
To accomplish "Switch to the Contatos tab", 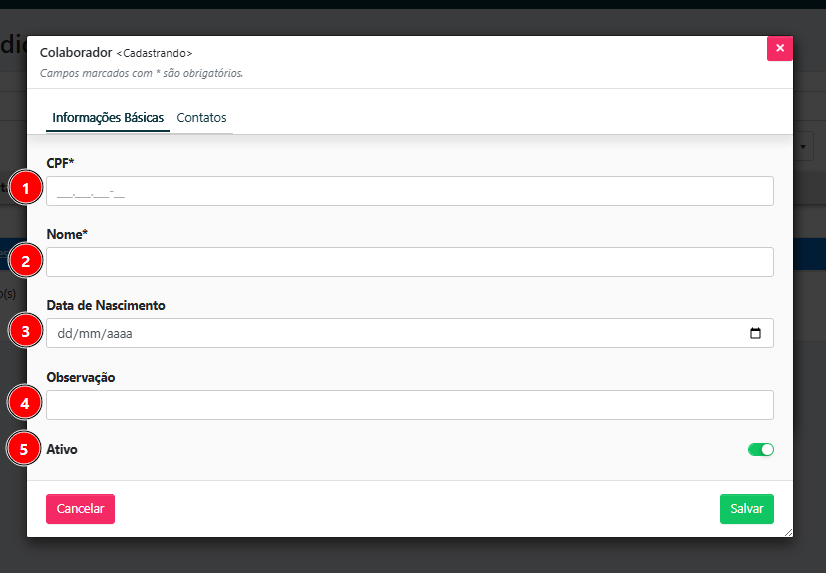I will [x=201, y=118].
